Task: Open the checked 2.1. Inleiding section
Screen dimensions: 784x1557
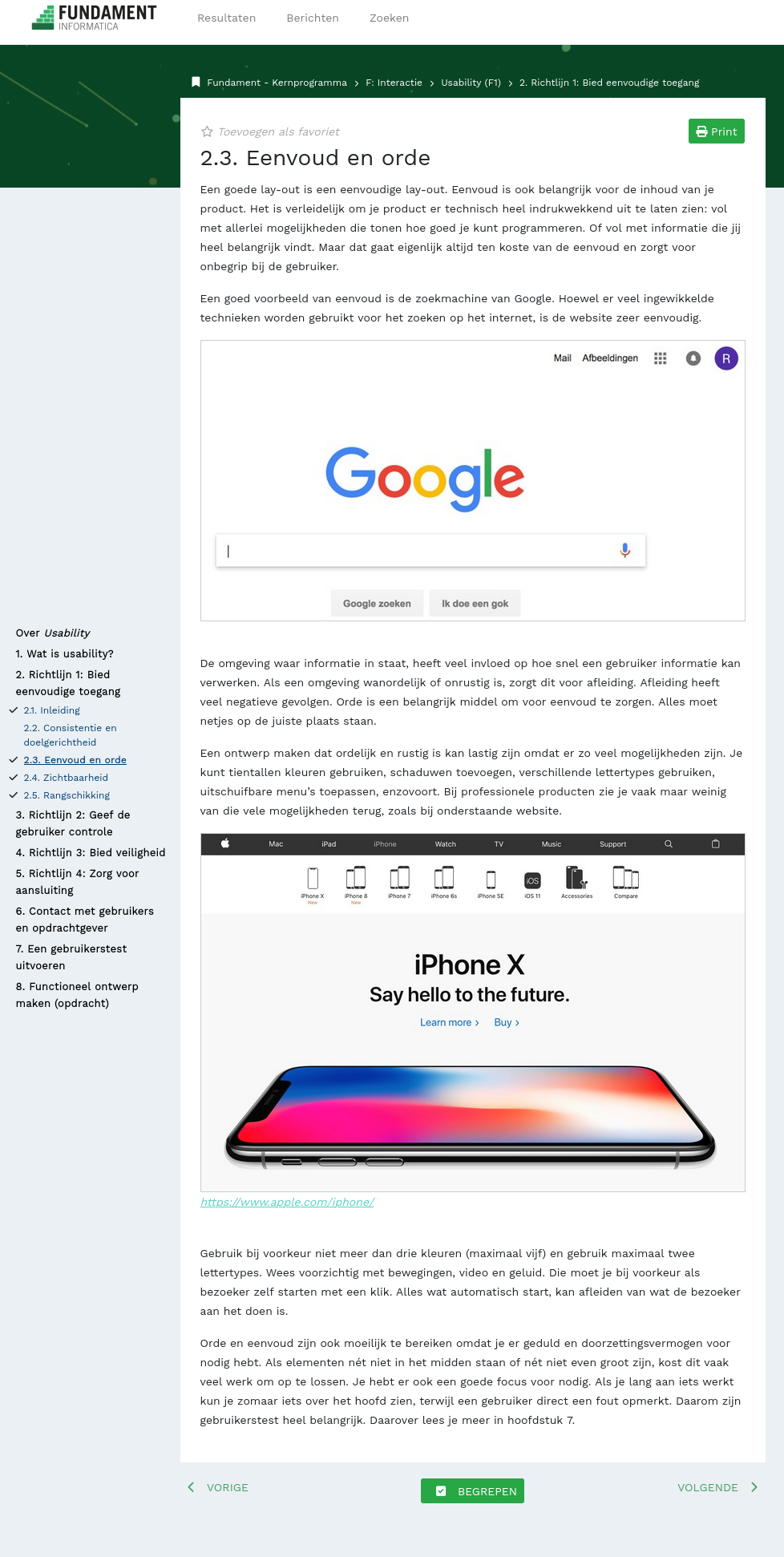Action: point(52,710)
